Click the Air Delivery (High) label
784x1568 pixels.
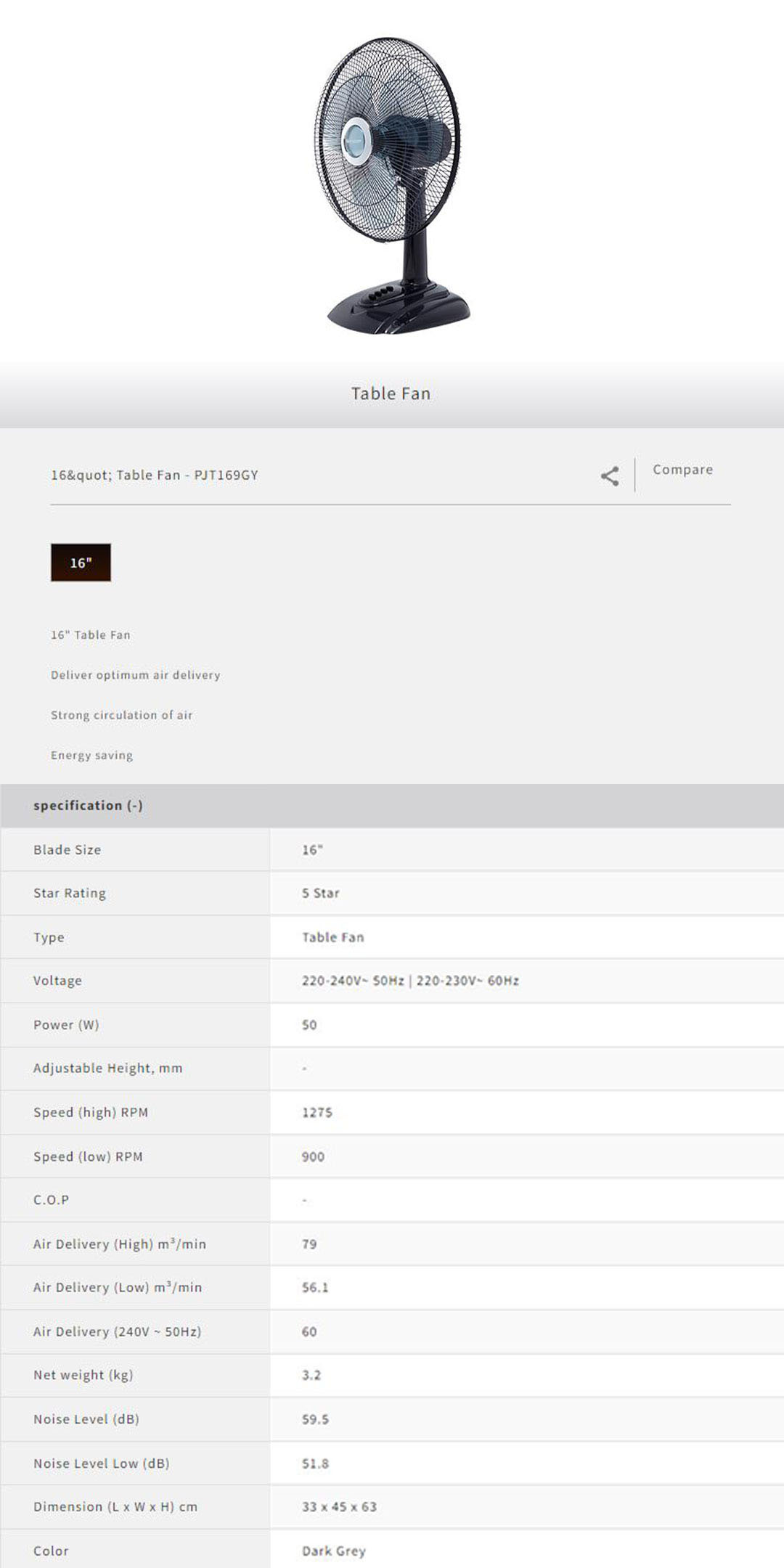(120, 1244)
